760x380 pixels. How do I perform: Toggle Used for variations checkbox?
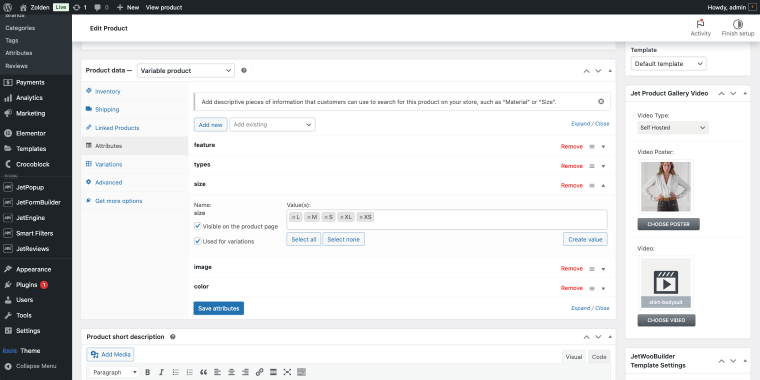(x=198, y=241)
